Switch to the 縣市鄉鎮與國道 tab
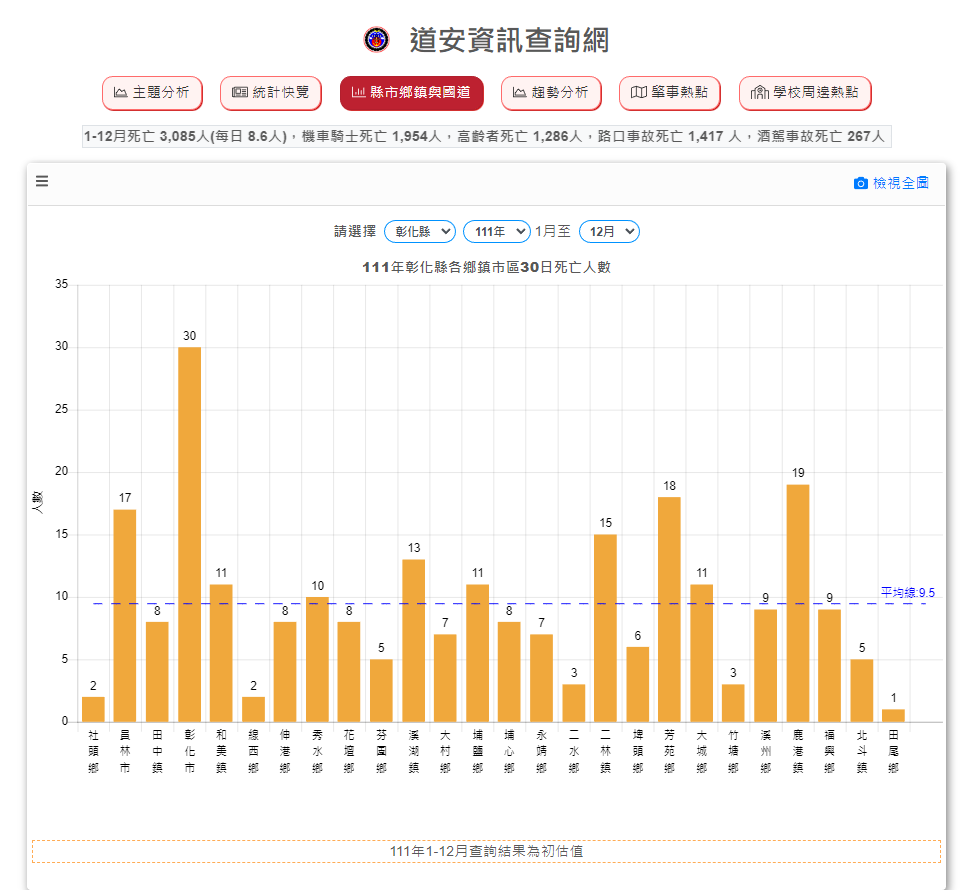 click(x=411, y=93)
